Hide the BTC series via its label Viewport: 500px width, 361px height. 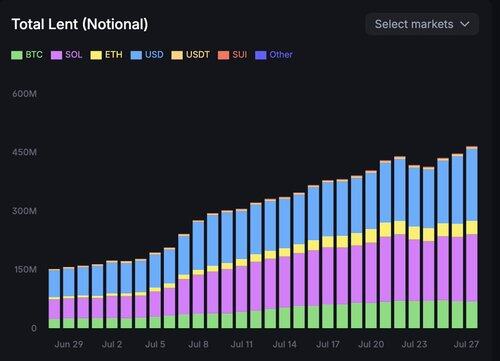tap(34, 55)
